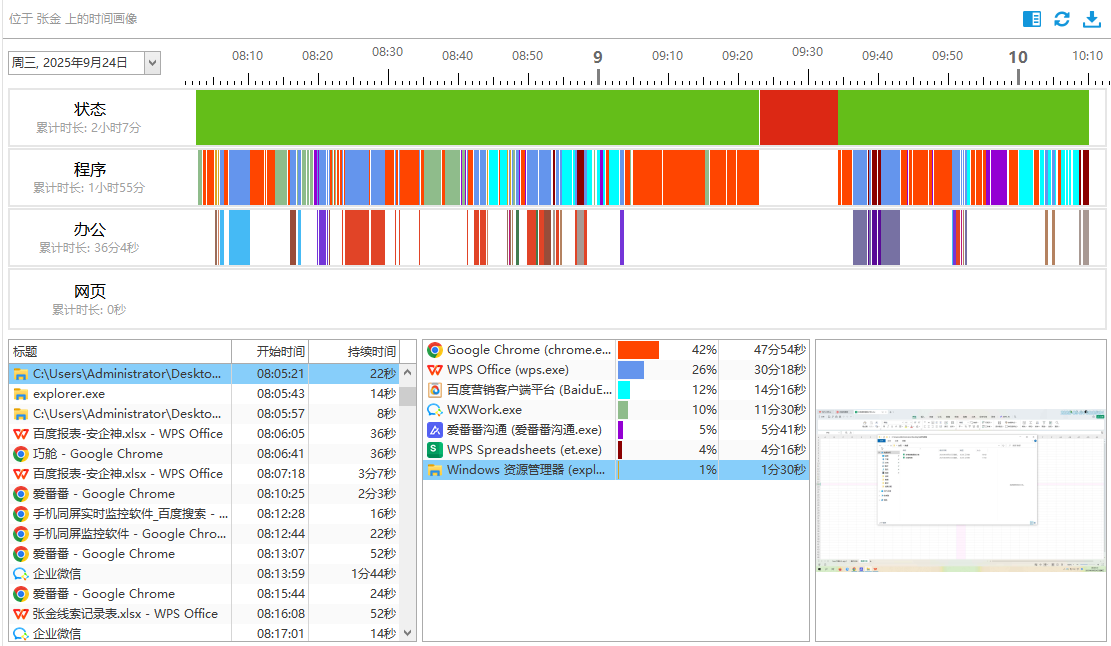1111x646 pixels.
Task: Click WPS icon of 08:07:18 row
Action: coord(21,474)
